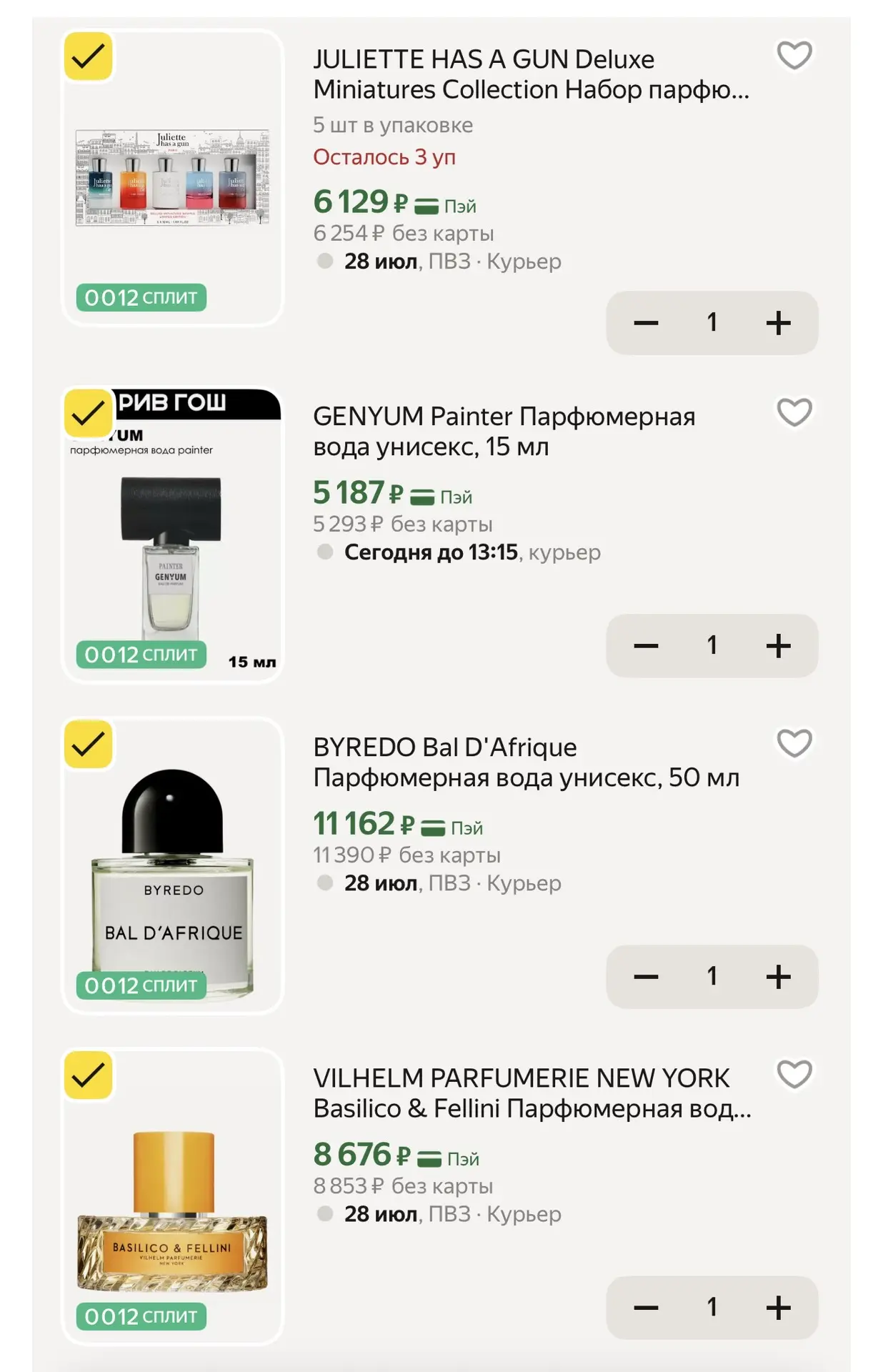Image resolution: width=883 pixels, height=1372 pixels.
Task: Decrease quantity of Basilico & Fellini perfume
Action: [646, 1308]
